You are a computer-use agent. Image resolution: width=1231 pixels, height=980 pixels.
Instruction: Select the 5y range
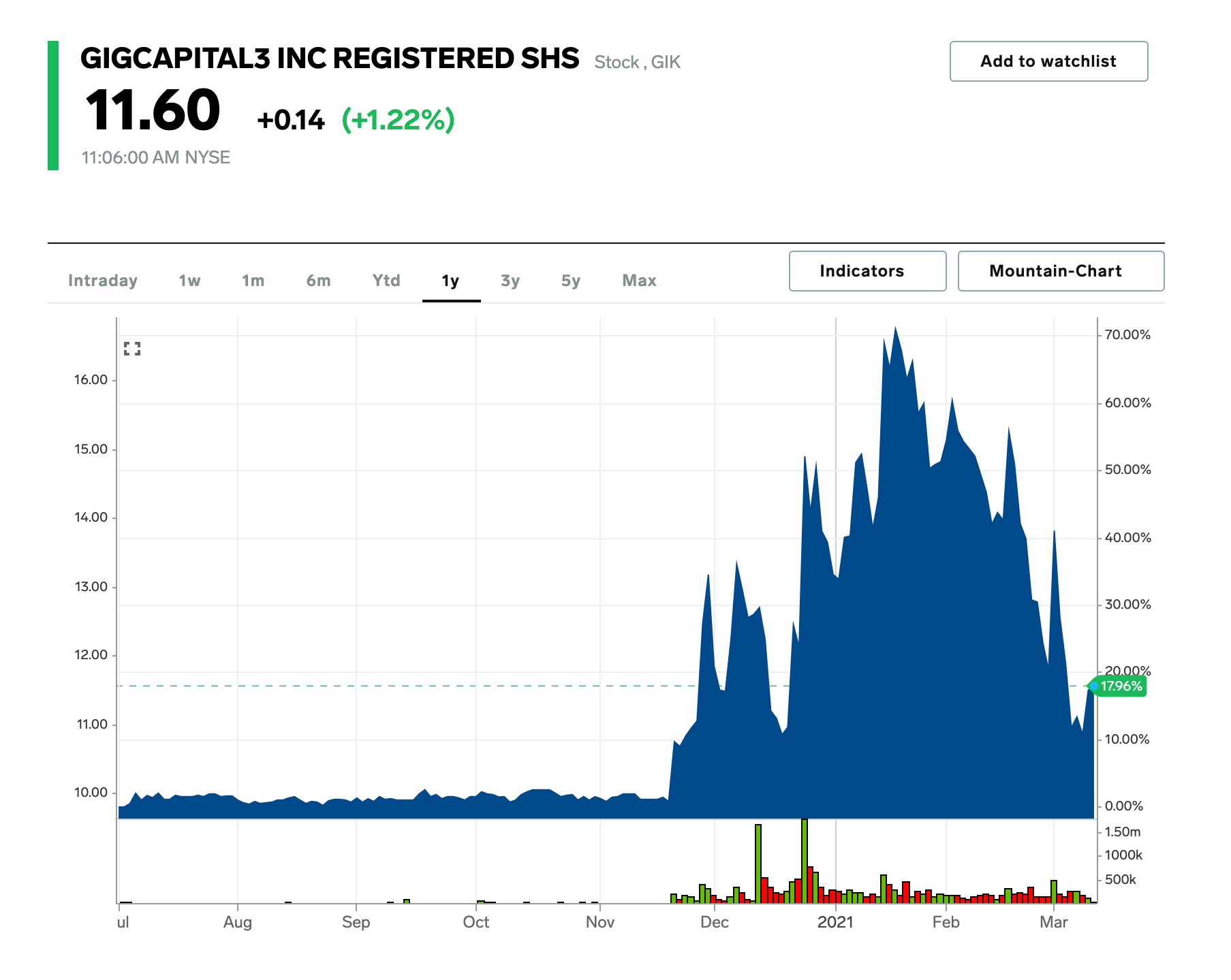pyautogui.click(x=571, y=280)
